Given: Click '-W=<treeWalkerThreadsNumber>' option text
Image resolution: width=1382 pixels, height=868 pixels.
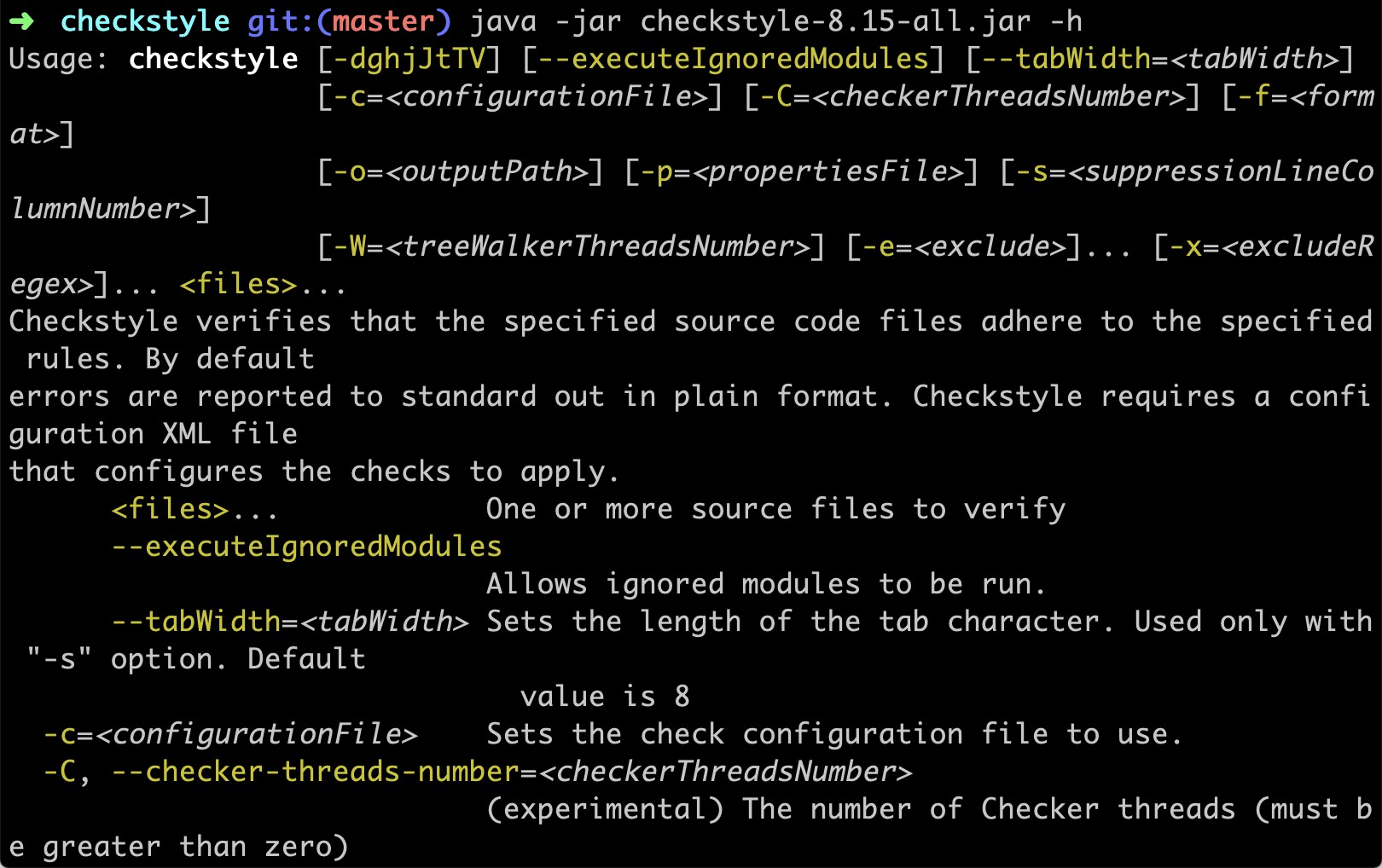Looking at the screenshot, I should 571,246.
